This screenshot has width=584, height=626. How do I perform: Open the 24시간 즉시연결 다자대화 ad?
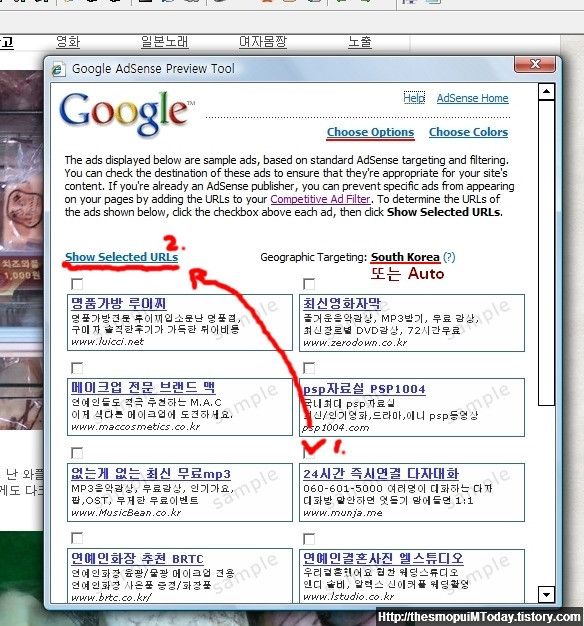tap(381, 473)
